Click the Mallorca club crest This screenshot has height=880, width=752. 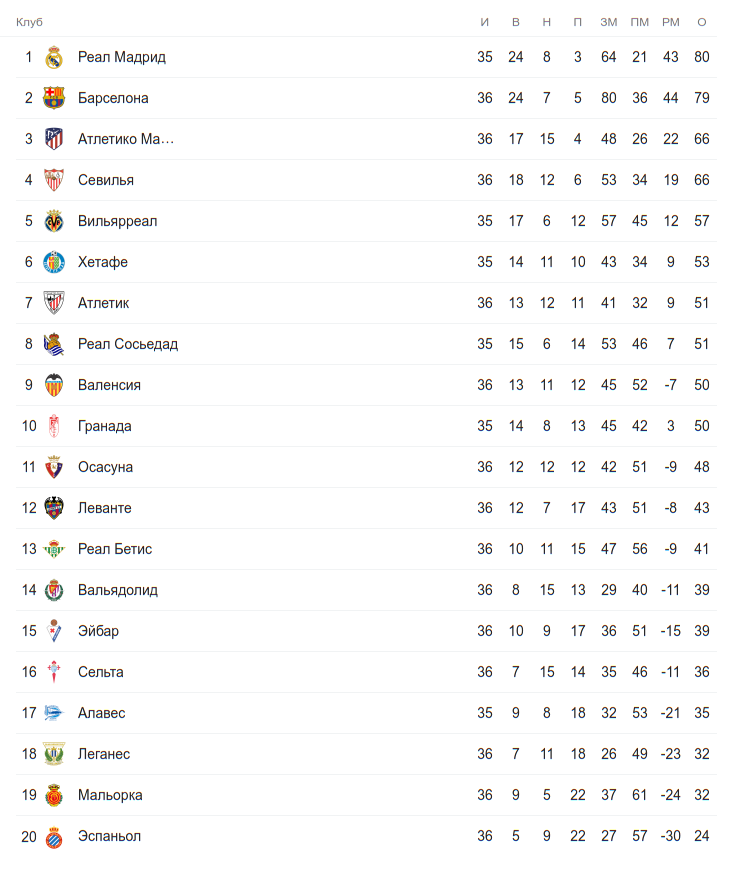pos(54,795)
